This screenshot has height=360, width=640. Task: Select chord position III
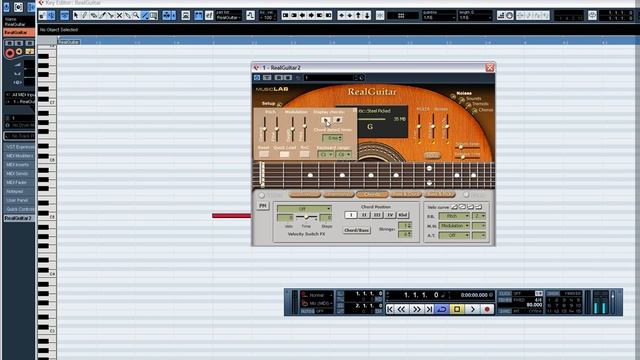pyautogui.click(x=377, y=215)
